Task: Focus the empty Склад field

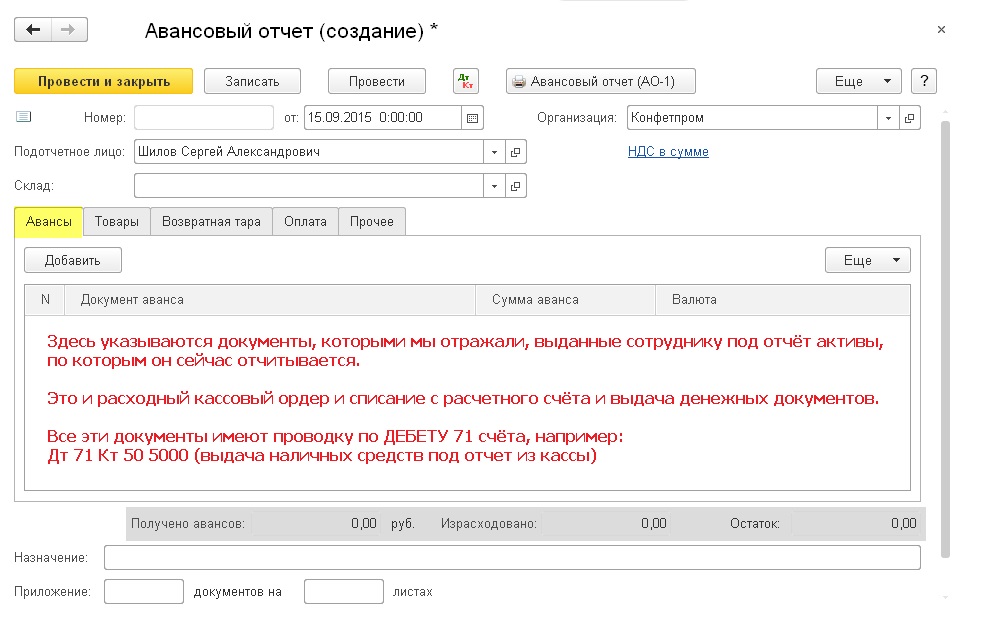Action: tap(309, 186)
